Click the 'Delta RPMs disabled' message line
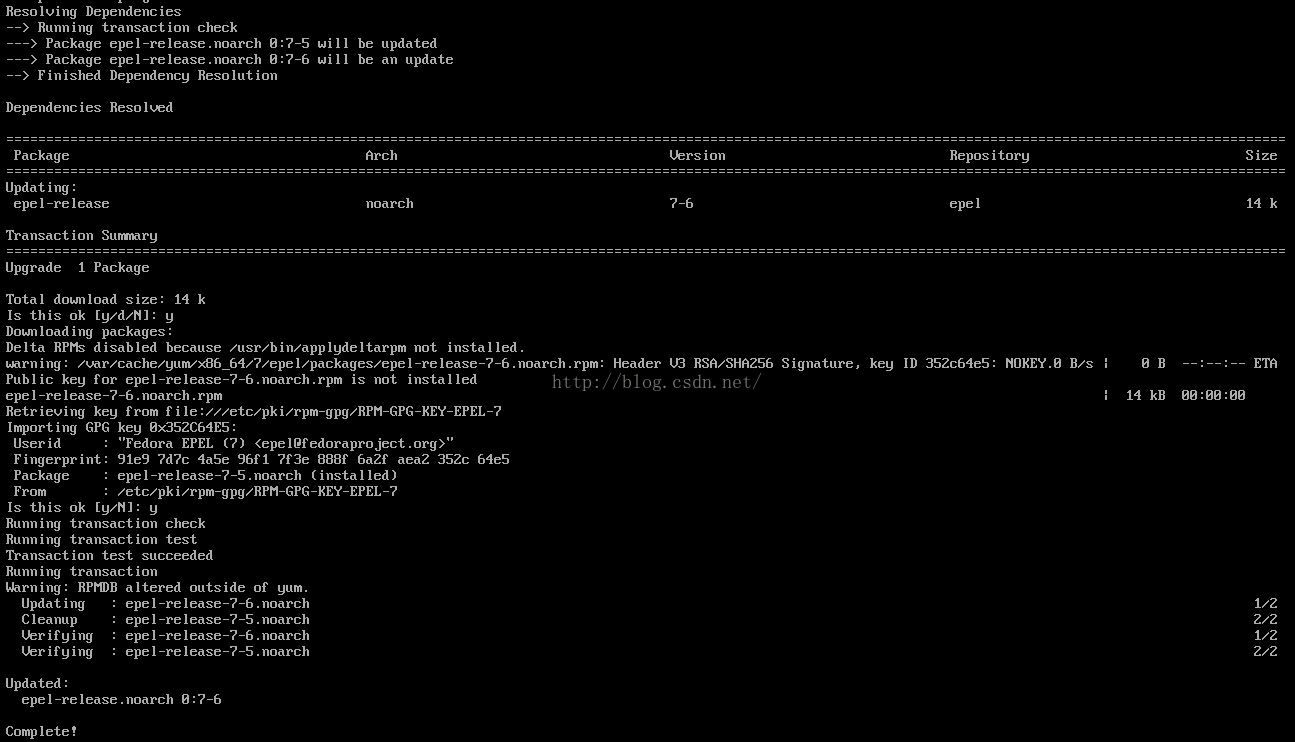 click(266, 348)
